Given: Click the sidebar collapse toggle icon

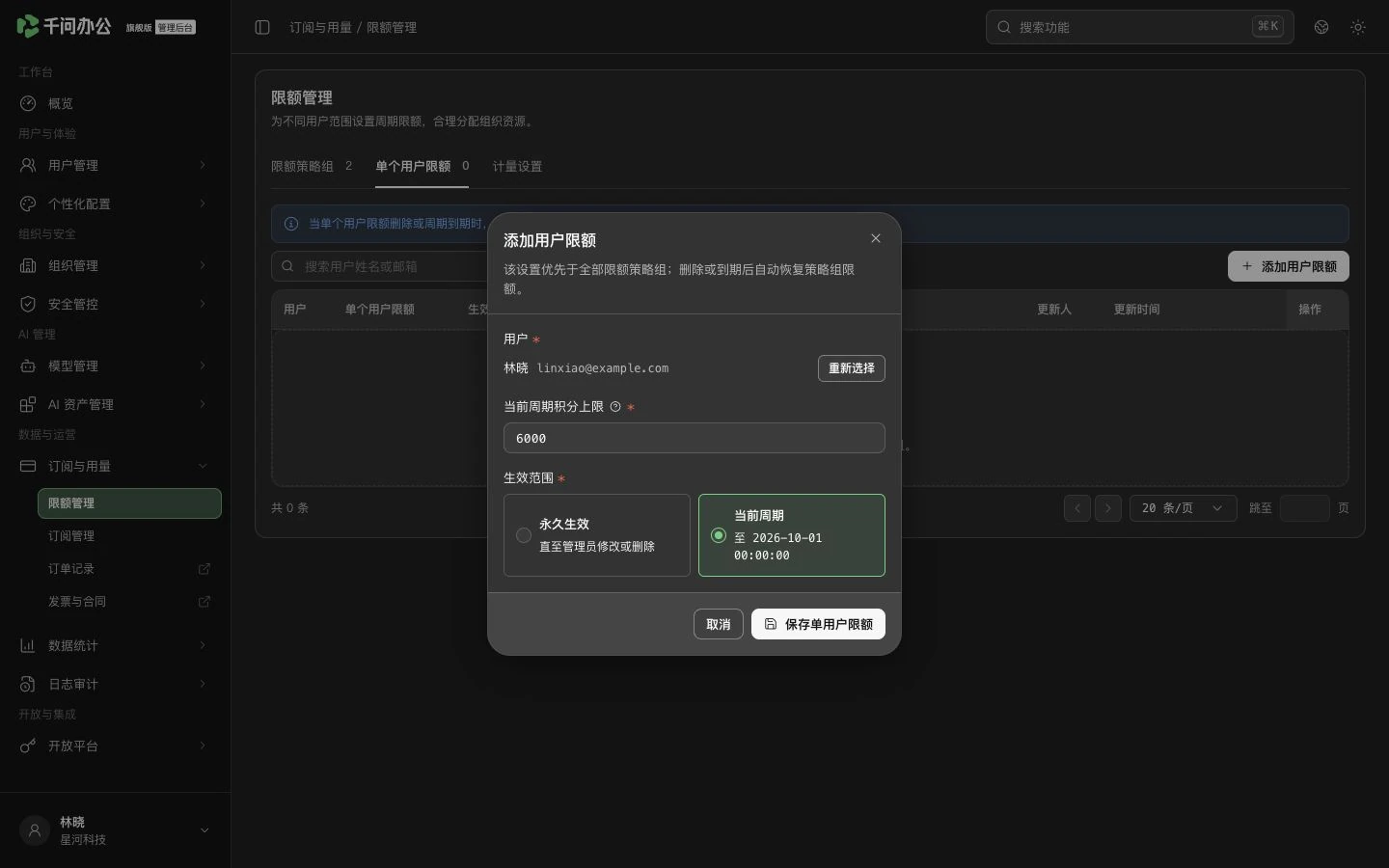Looking at the screenshot, I should click(262, 27).
